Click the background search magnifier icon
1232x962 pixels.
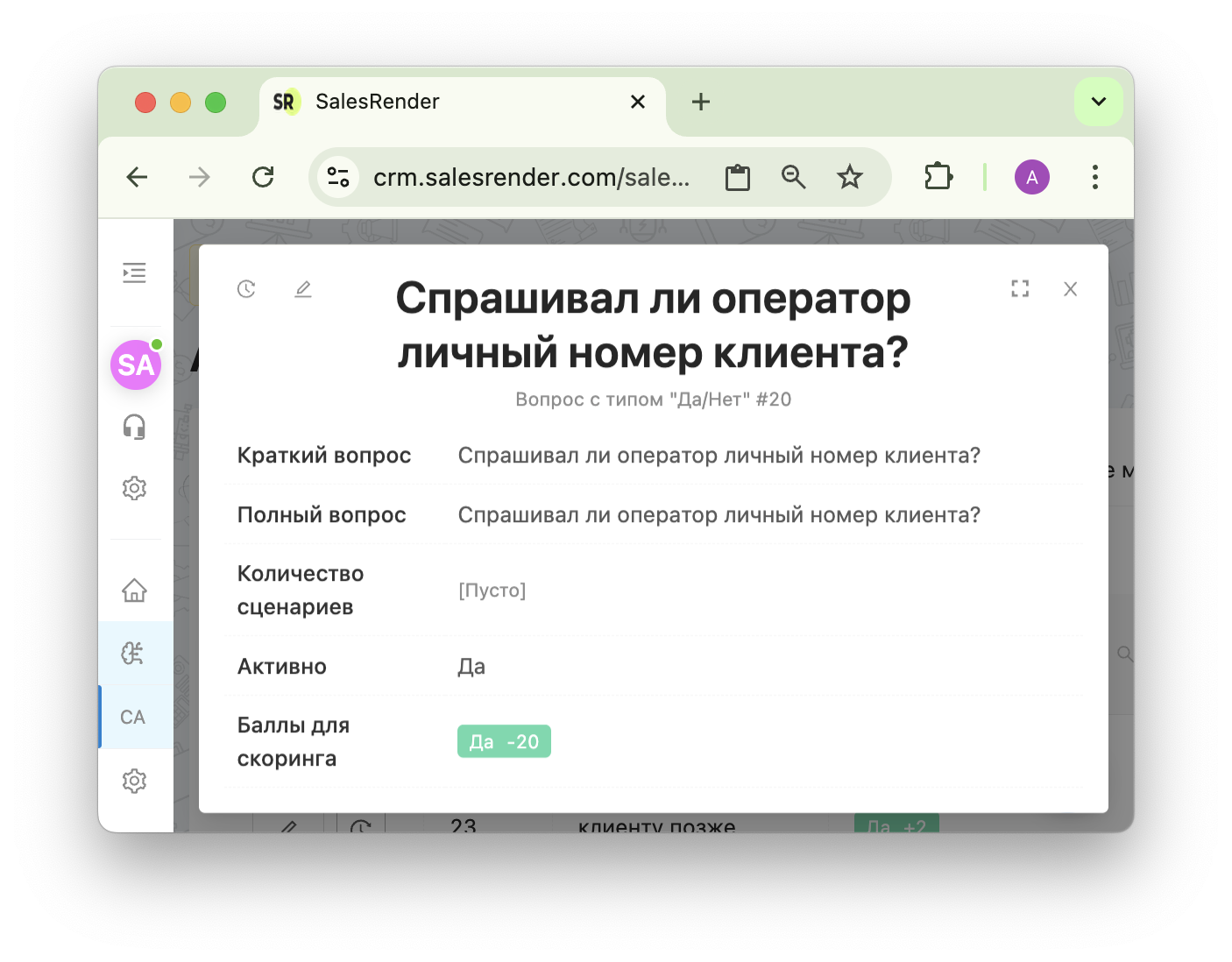click(x=1124, y=654)
